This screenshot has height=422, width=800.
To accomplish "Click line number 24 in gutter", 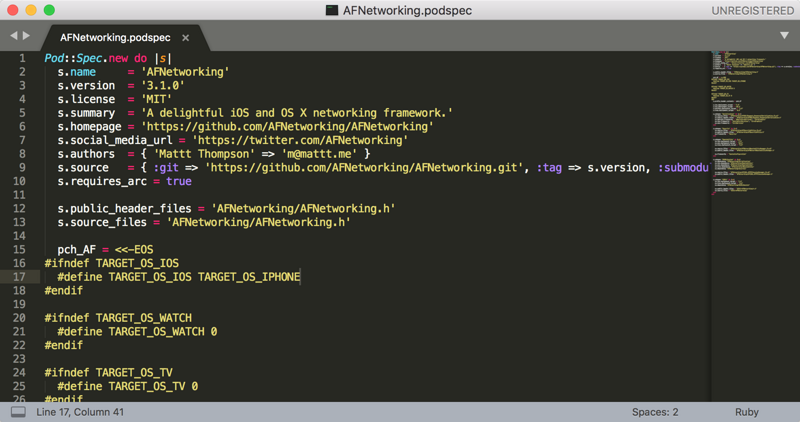I will pos(19,373).
